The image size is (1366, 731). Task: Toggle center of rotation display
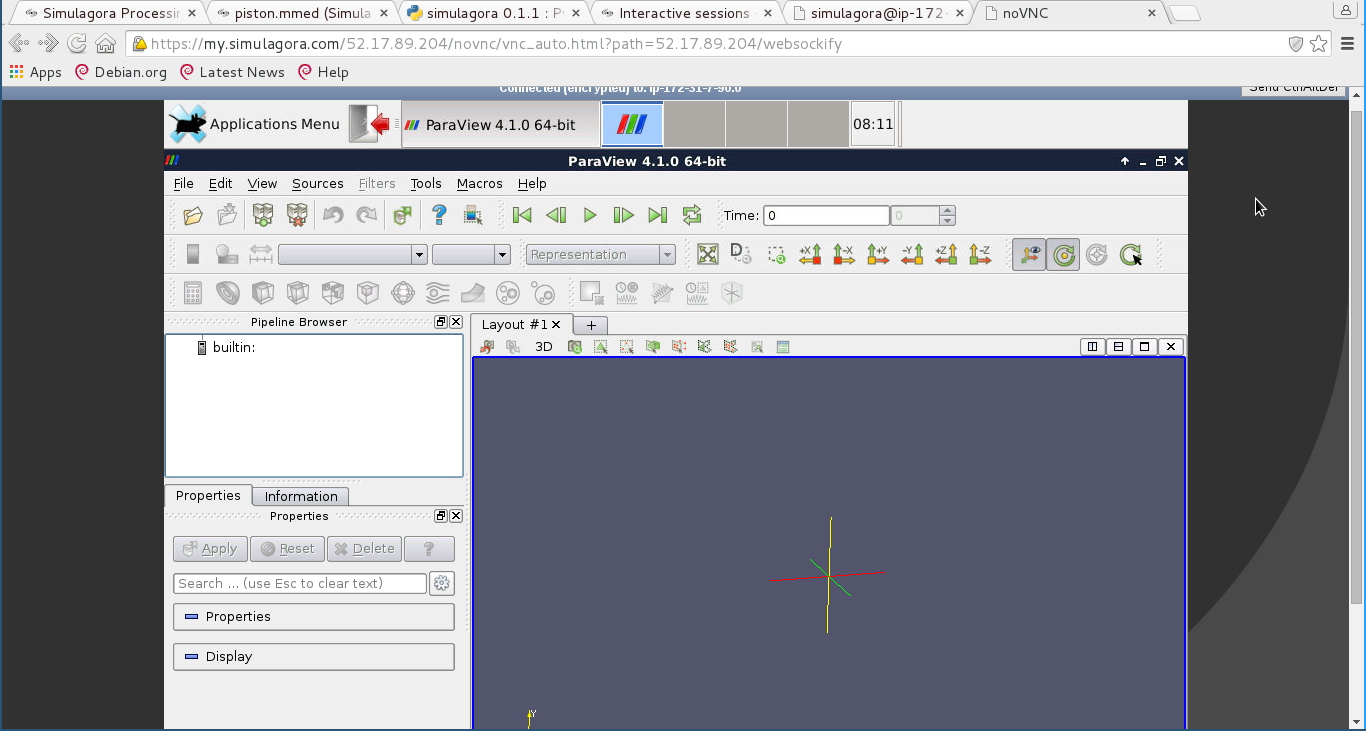point(1063,255)
